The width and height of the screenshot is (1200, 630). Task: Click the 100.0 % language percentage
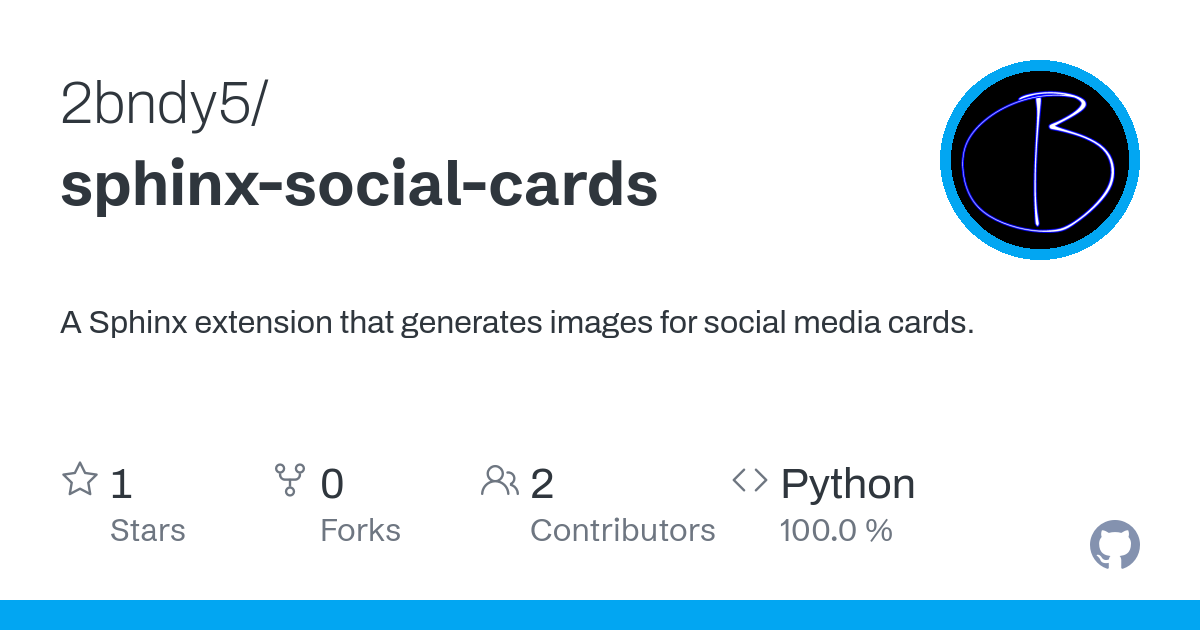[836, 530]
